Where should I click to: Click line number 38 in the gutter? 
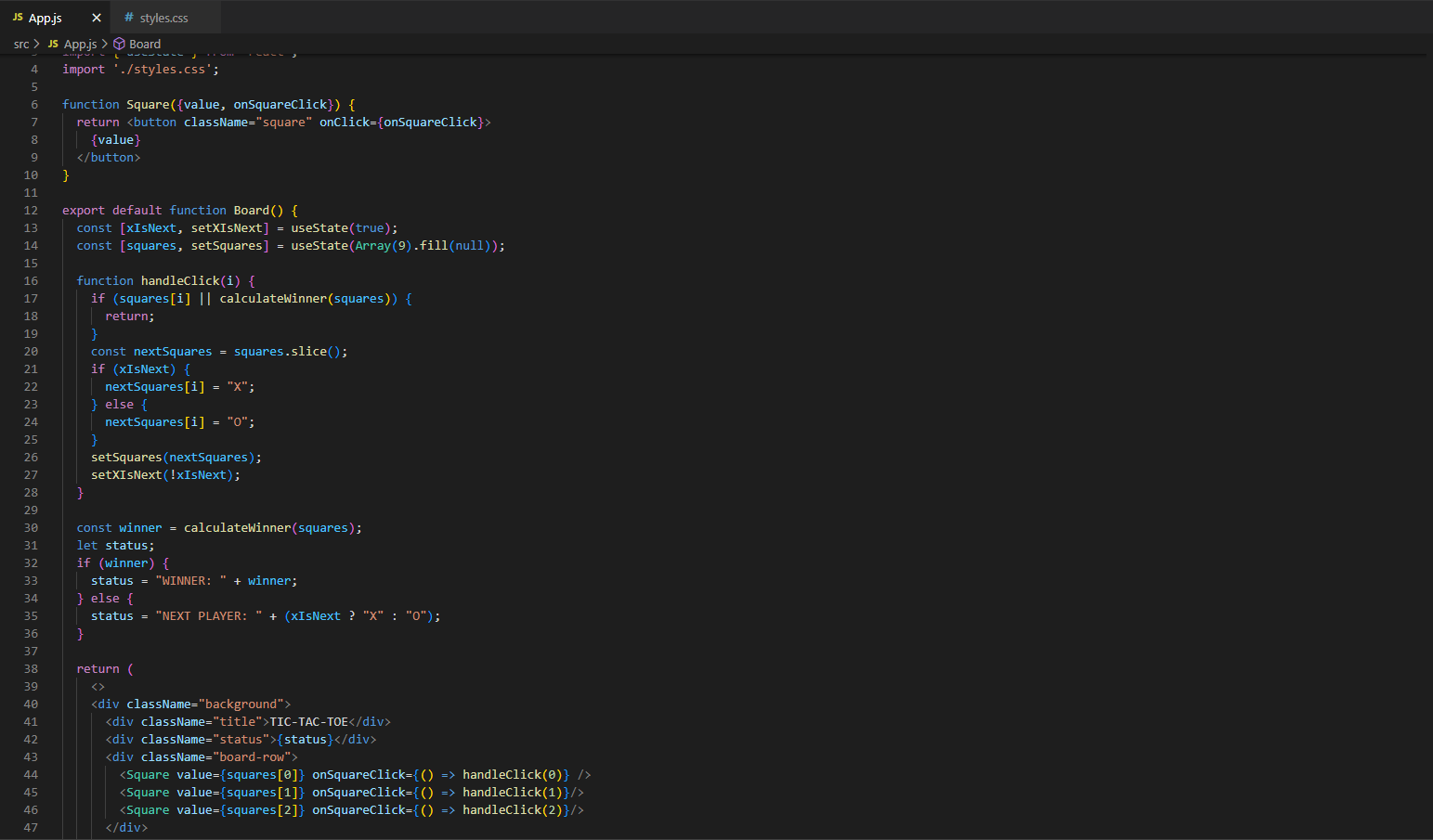pos(31,669)
